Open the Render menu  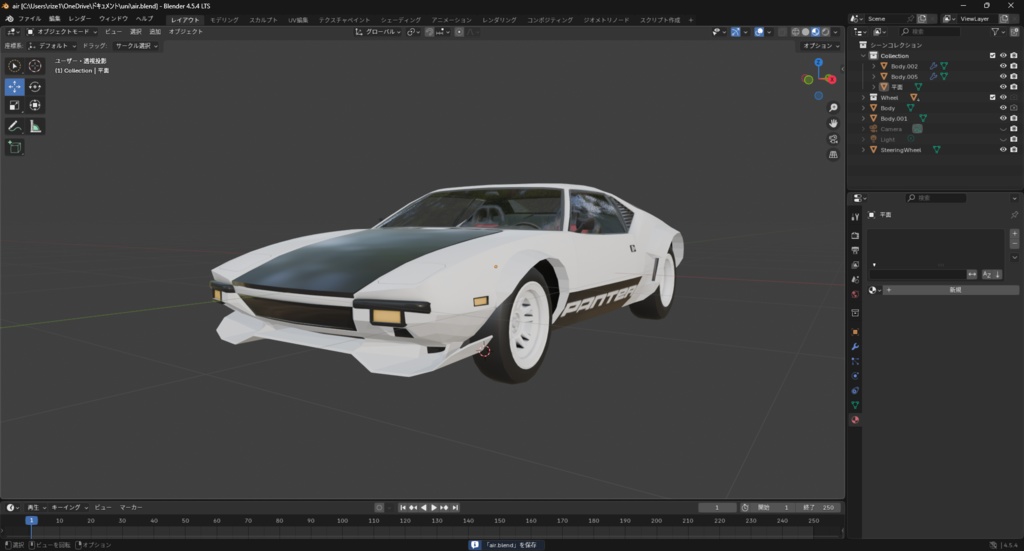point(80,19)
